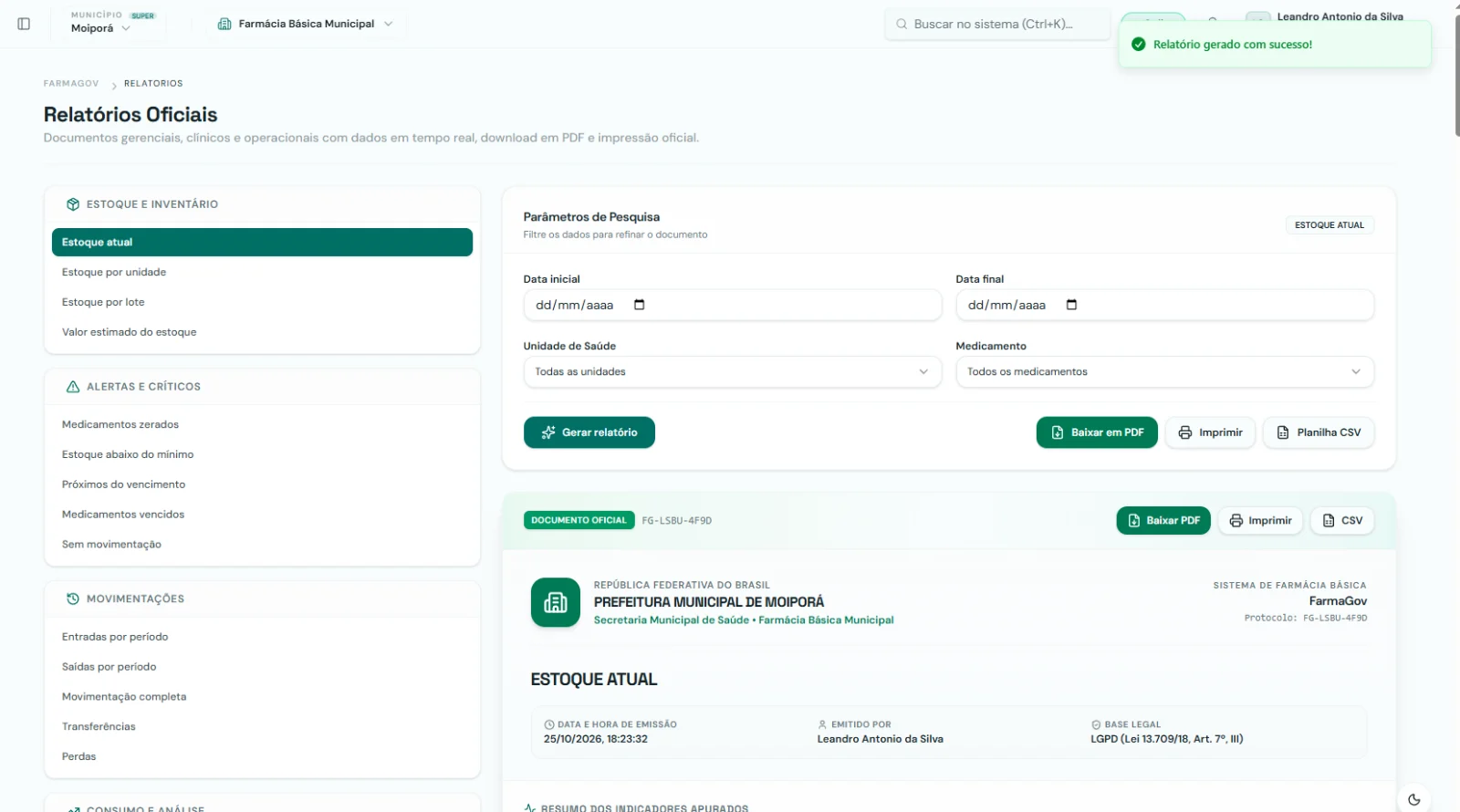
Task: Click Leandro Antonio da Silva profile name
Action: (1340, 16)
